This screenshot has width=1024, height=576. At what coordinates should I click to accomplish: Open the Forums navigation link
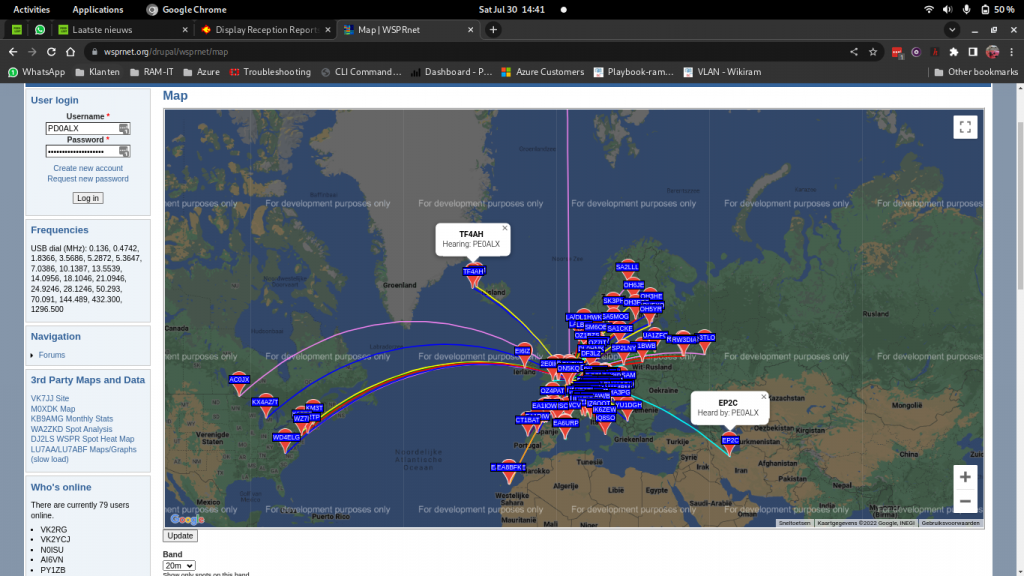coord(52,355)
